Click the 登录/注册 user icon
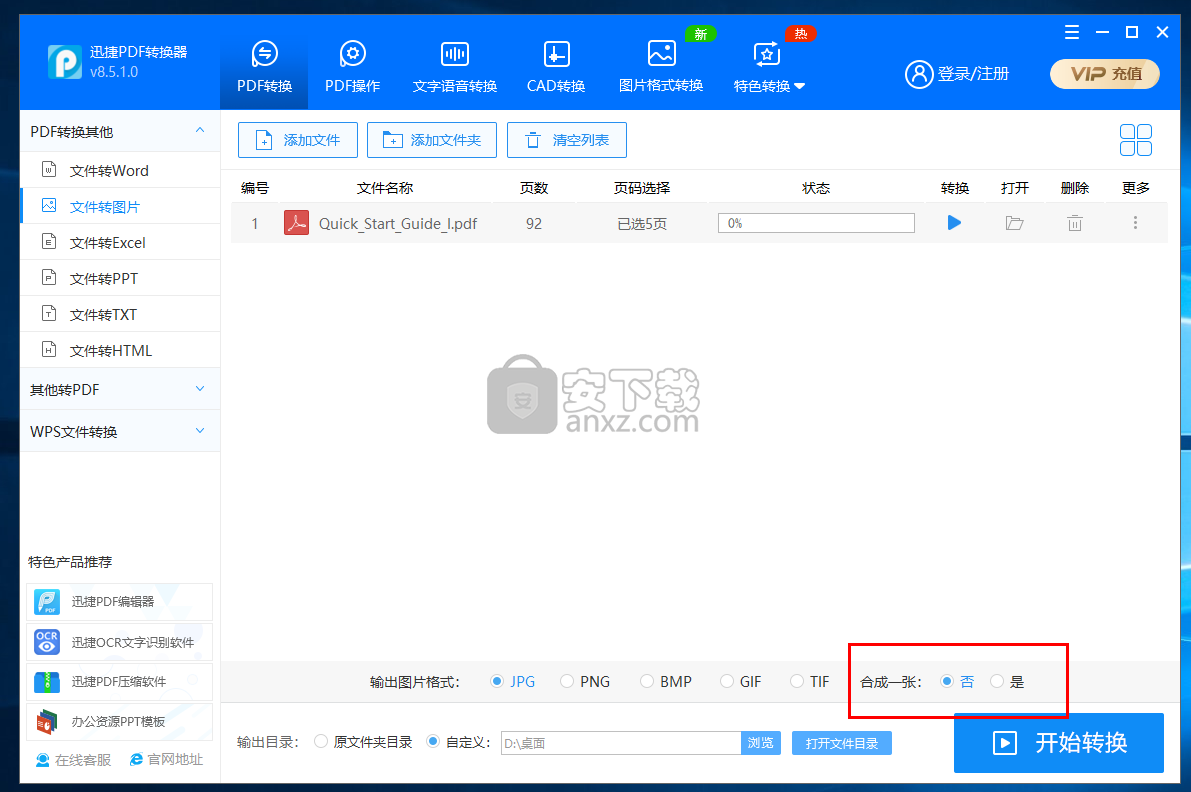The width and height of the screenshot is (1191, 792). click(x=919, y=74)
